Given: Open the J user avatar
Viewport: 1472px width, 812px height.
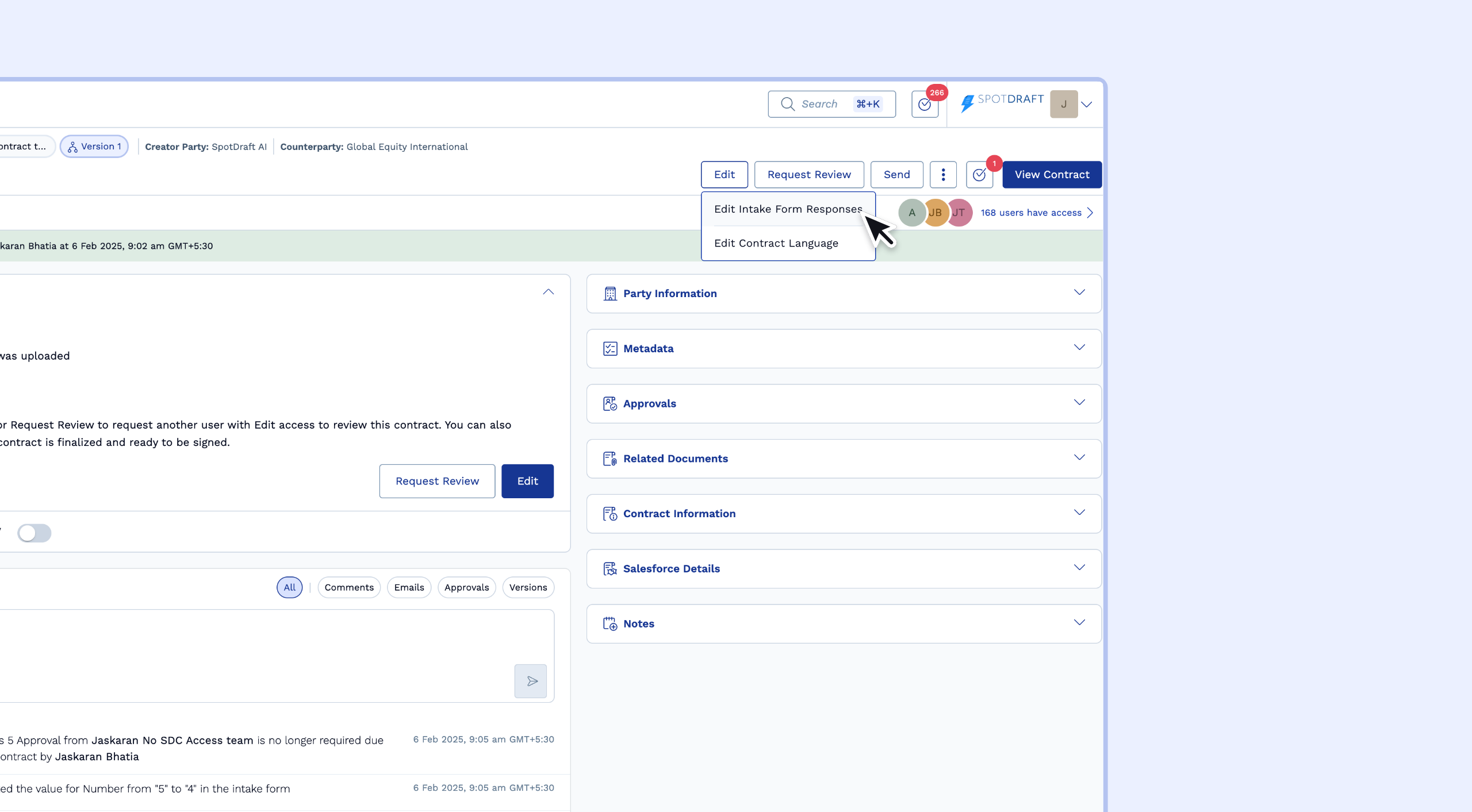Looking at the screenshot, I should click(x=1064, y=104).
